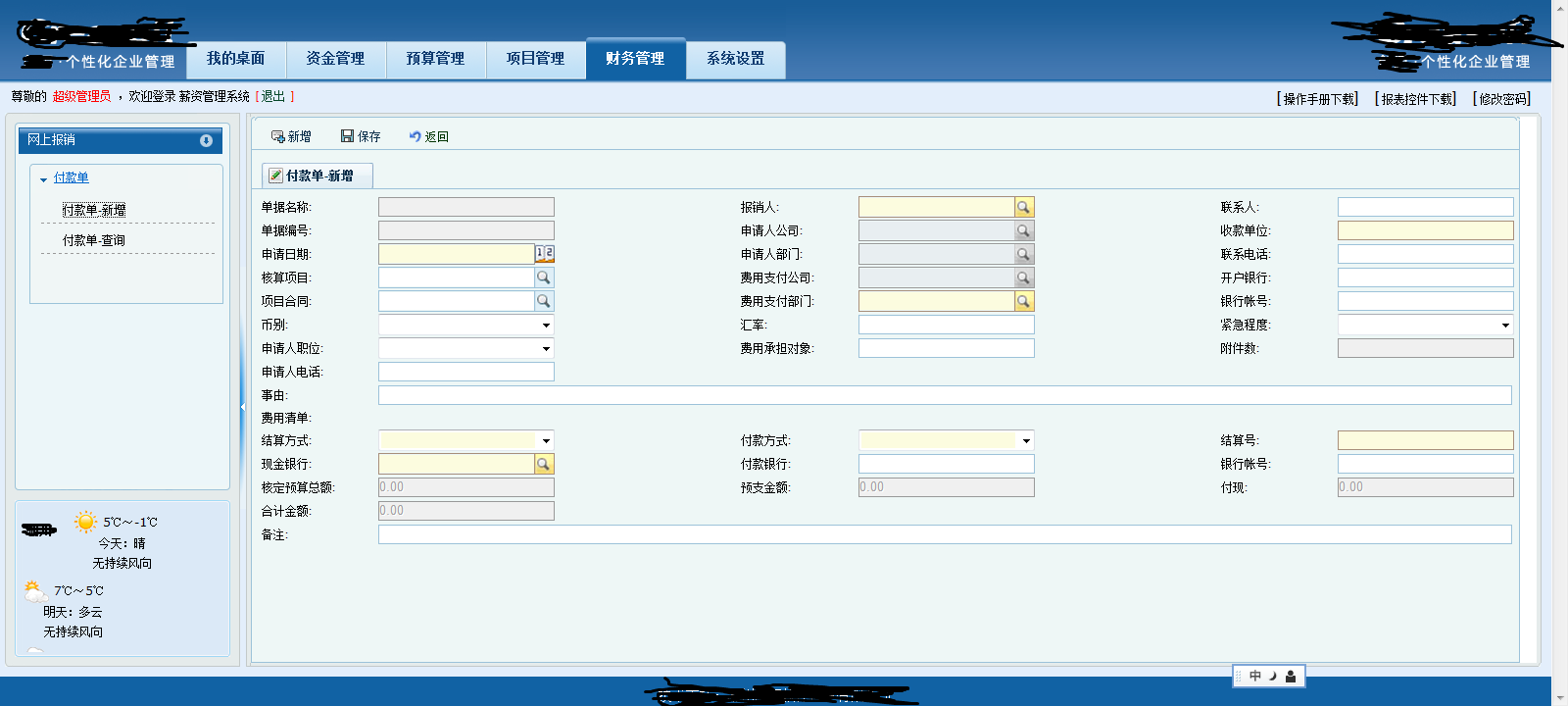Open 付款单-查询 in the sidebar tree

pyautogui.click(x=94, y=240)
